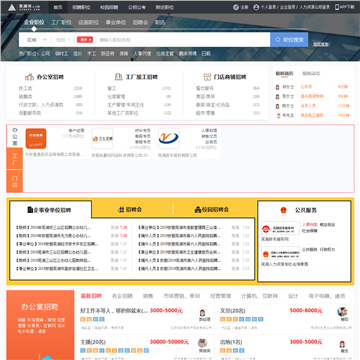This screenshot has width=360, height=360.
Task: Click the 工厂加工招聘 factory icon
Action: [118, 77]
